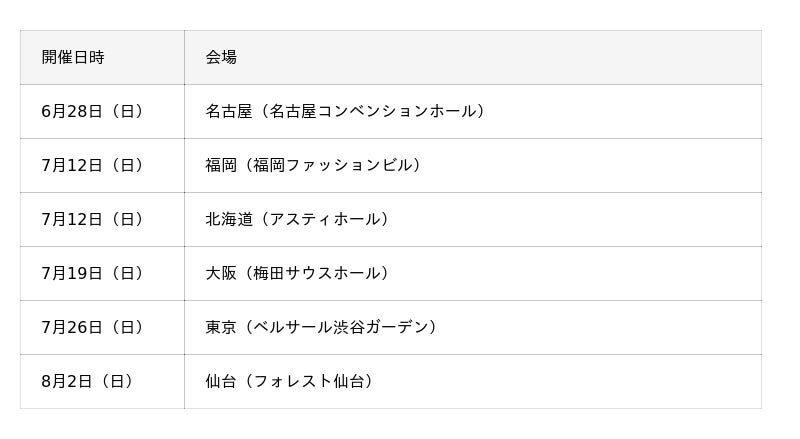Click the city name 仙台 before the parenthesis
This screenshot has width=800, height=439.
tap(221, 381)
